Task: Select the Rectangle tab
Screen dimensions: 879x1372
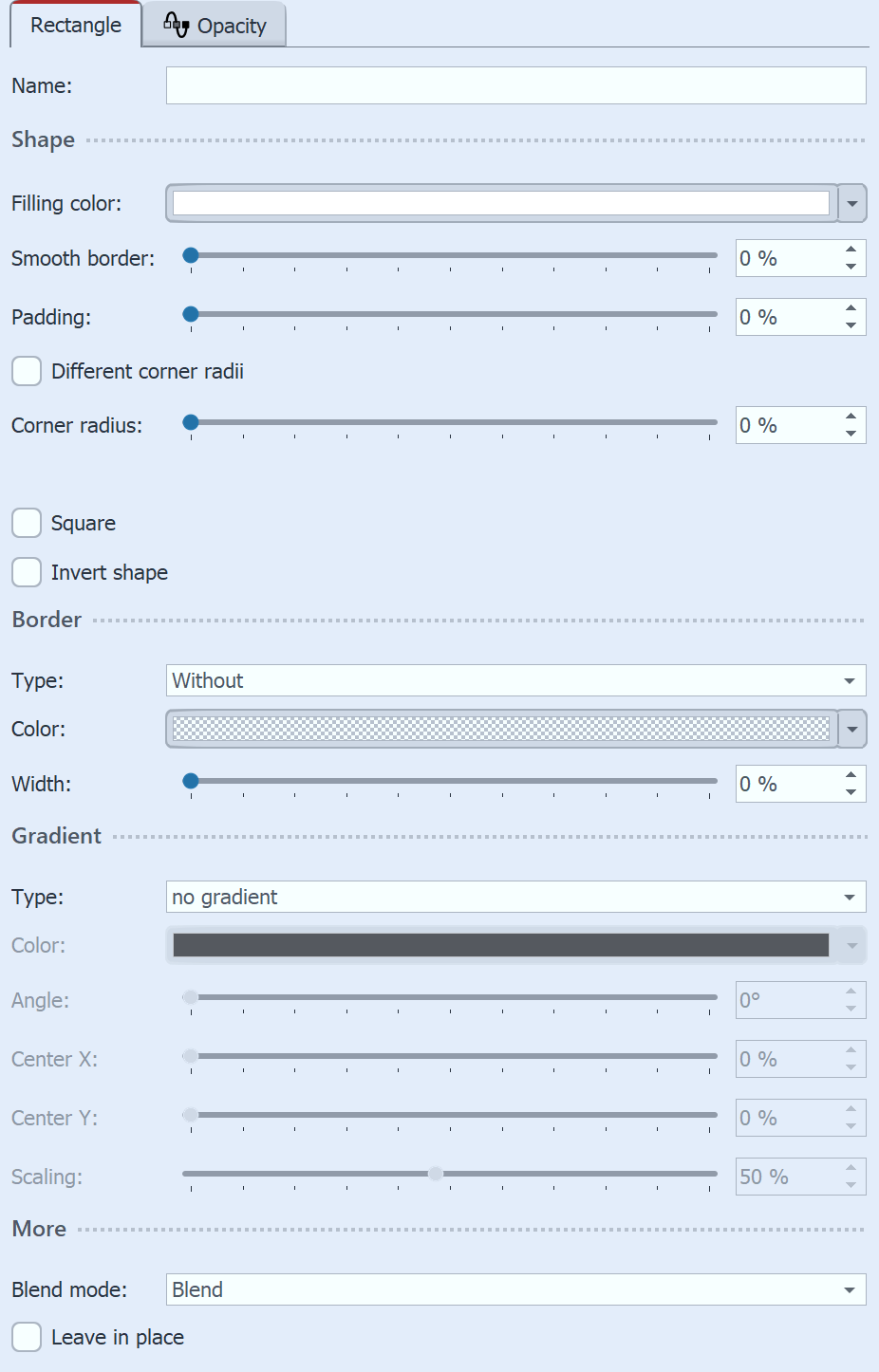Action: (x=74, y=26)
